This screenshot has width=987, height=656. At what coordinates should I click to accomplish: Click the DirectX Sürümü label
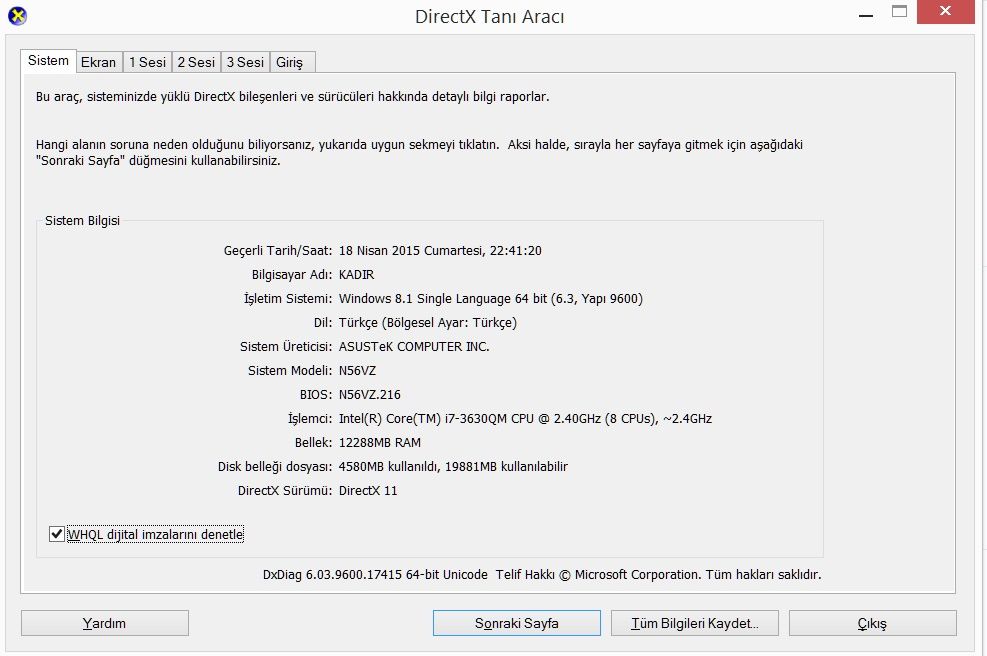285,490
